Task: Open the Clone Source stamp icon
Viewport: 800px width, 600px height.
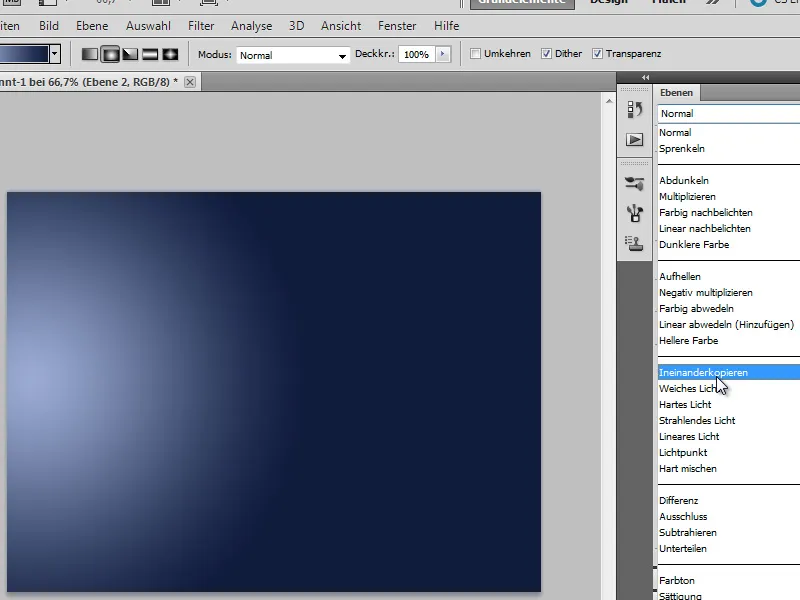Action: (635, 243)
